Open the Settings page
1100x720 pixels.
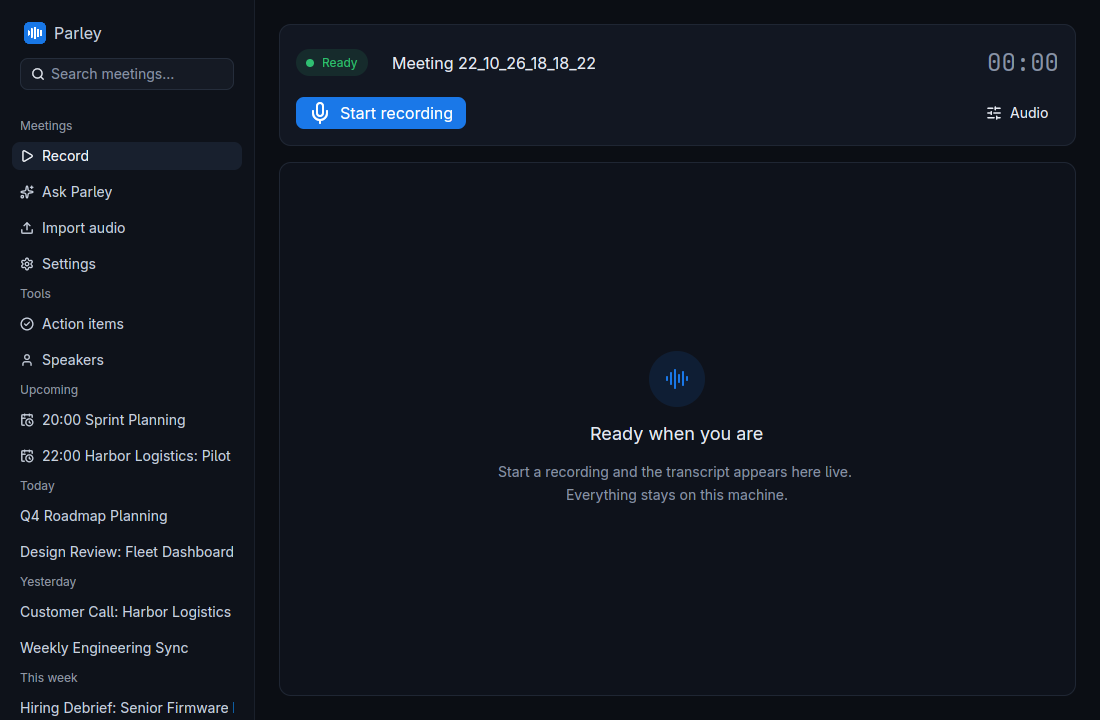coord(127,264)
